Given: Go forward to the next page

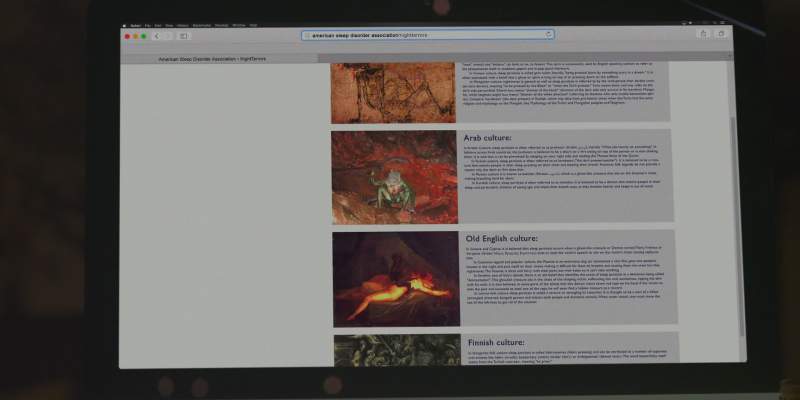Looking at the screenshot, I should click(x=168, y=36).
